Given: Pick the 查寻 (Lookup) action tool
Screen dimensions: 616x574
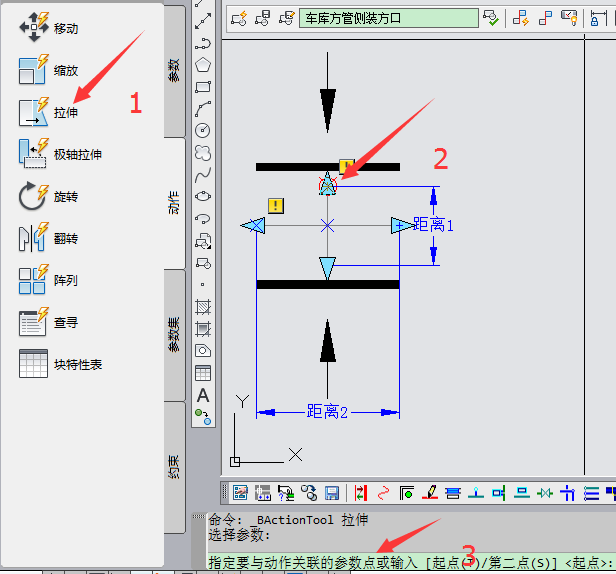Looking at the screenshot, I should tap(49, 322).
